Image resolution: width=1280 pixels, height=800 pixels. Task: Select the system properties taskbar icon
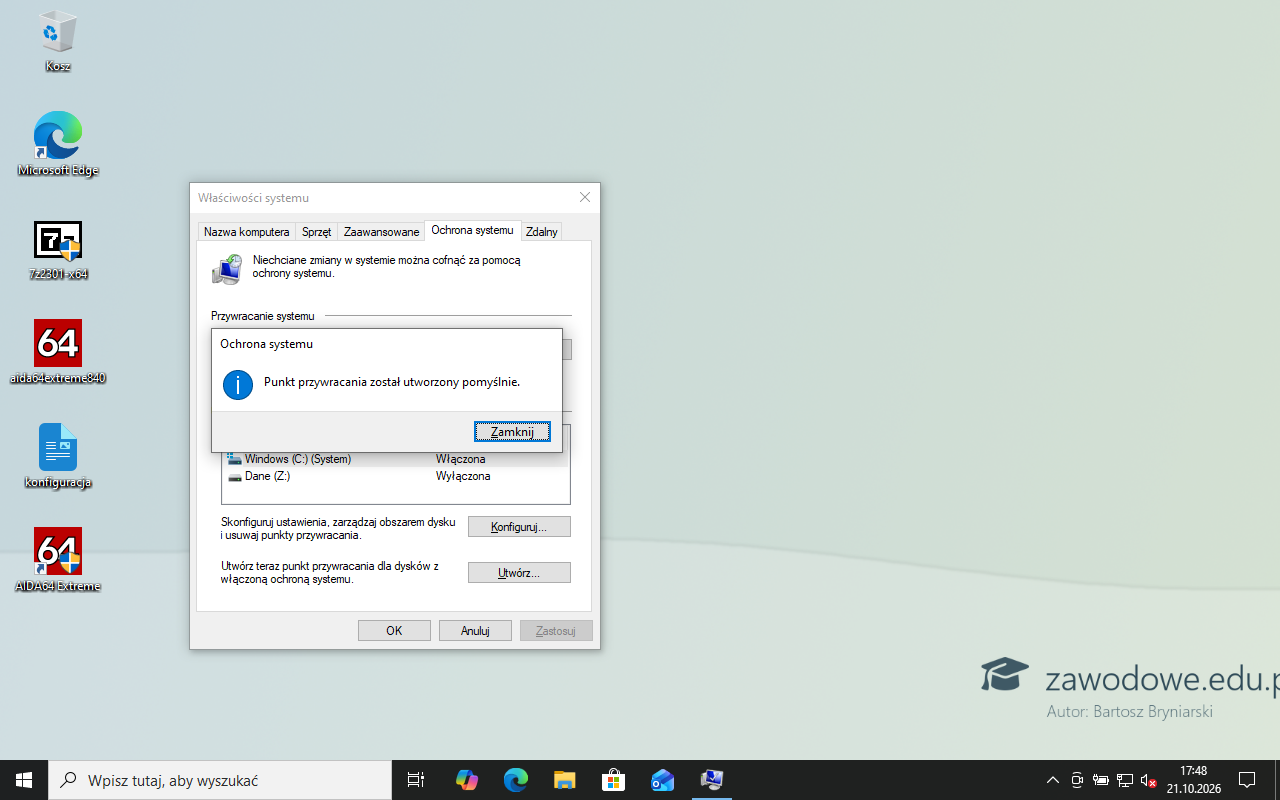(x=711, y=780)
